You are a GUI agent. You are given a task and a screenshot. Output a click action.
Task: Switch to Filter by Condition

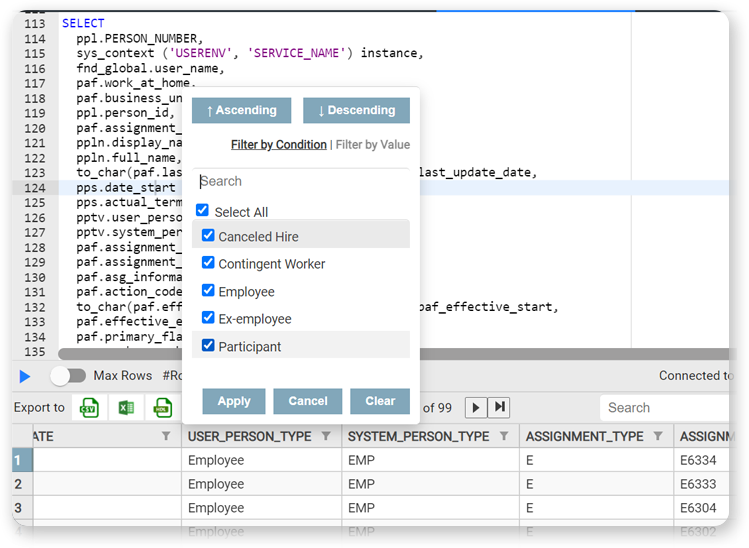point(279,145)
